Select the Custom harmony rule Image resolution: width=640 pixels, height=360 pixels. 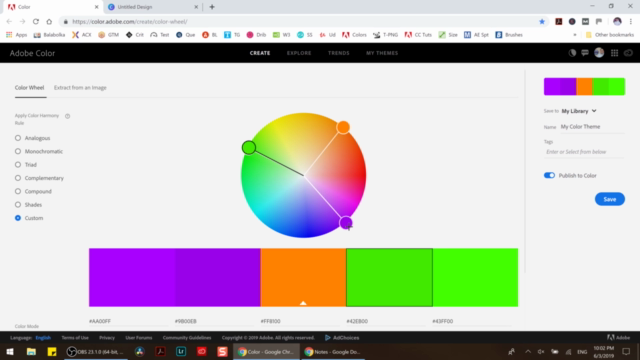coord(29,218)
